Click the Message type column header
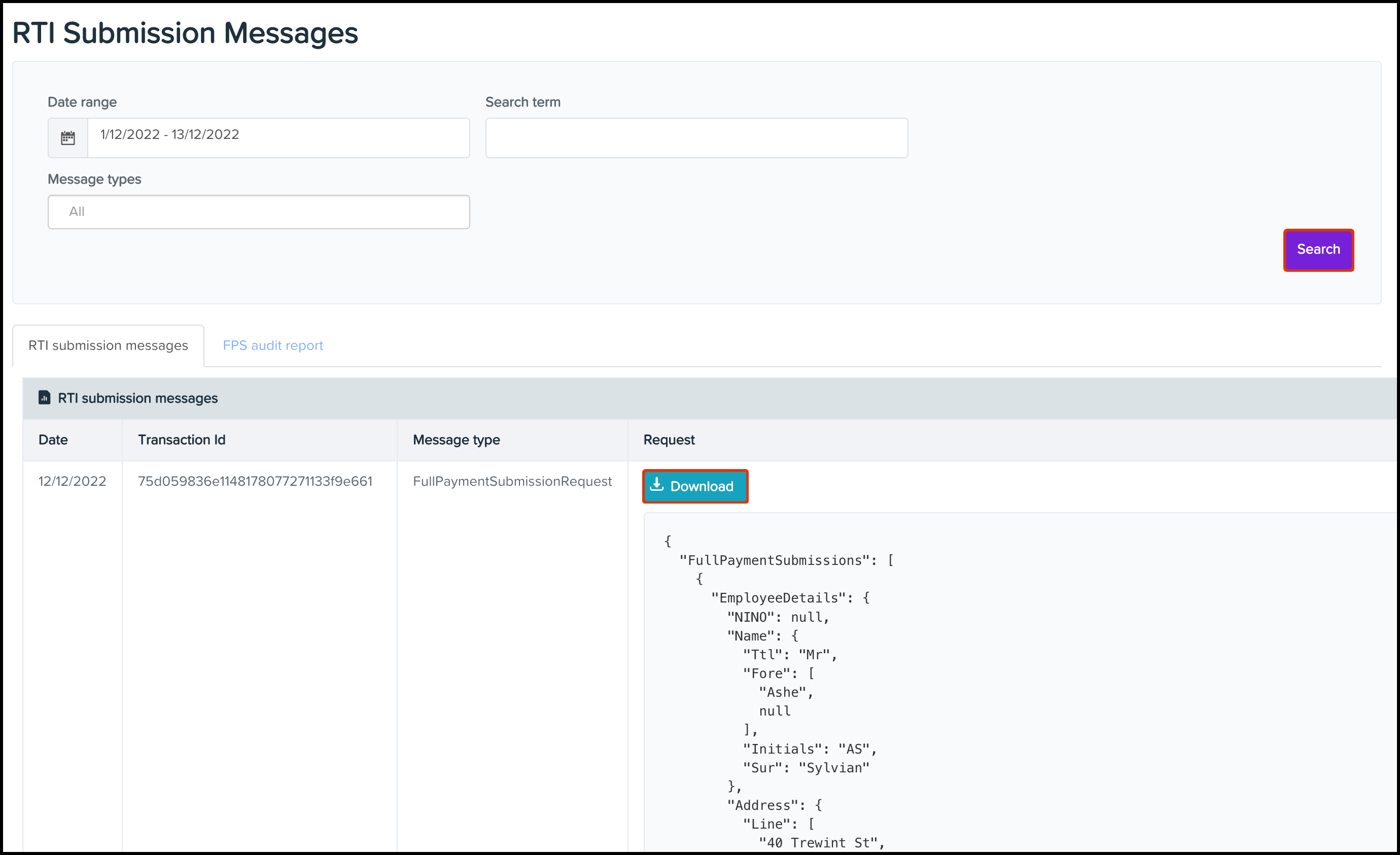Screen dimensions: 1400x855 456,440
